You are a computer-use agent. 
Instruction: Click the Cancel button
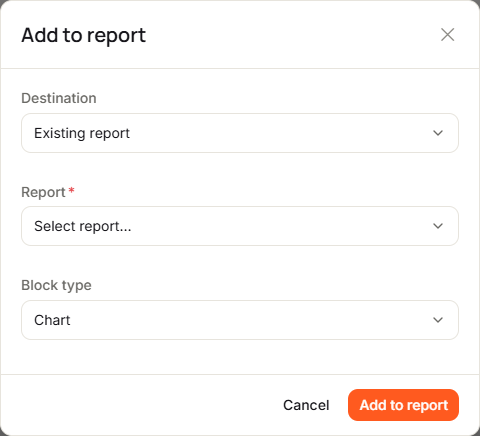(306, 405)
